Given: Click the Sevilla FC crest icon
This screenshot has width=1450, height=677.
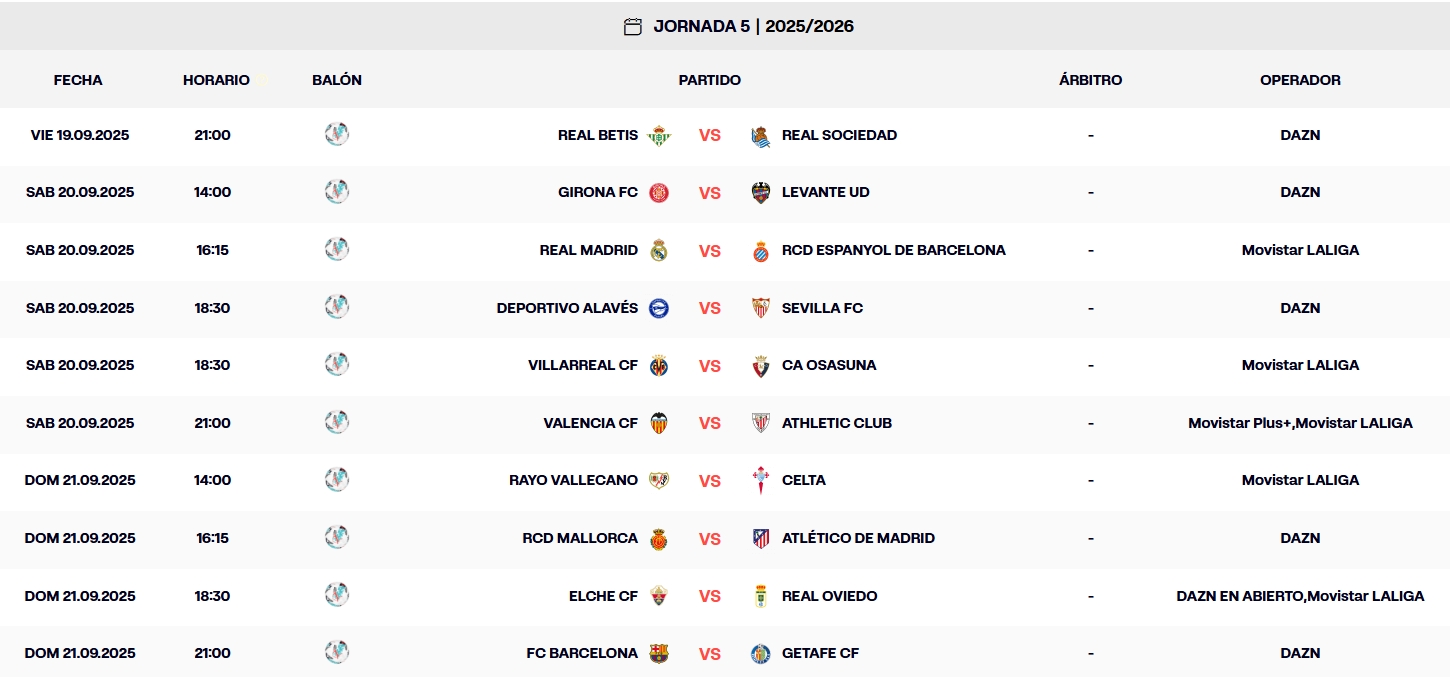Looking at the screenshot, I should (x=760, y=308).
